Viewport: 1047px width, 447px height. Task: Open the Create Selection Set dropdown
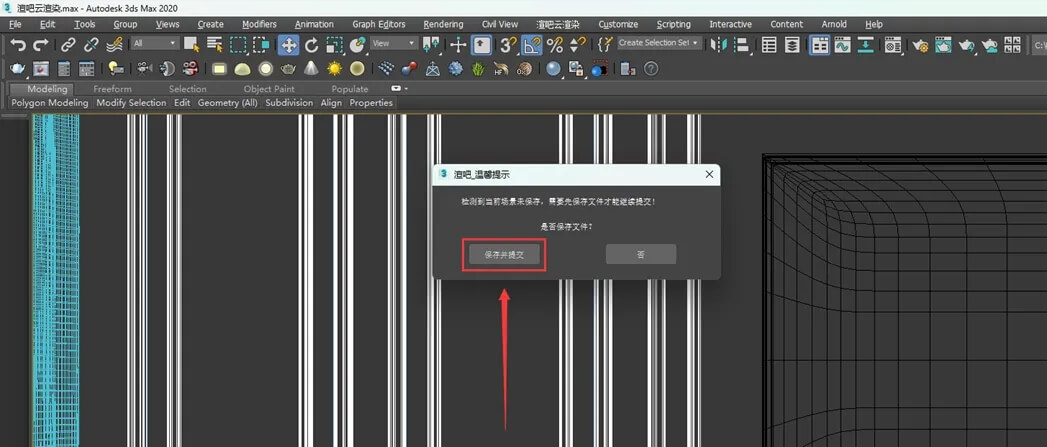[x=659, y=43]
